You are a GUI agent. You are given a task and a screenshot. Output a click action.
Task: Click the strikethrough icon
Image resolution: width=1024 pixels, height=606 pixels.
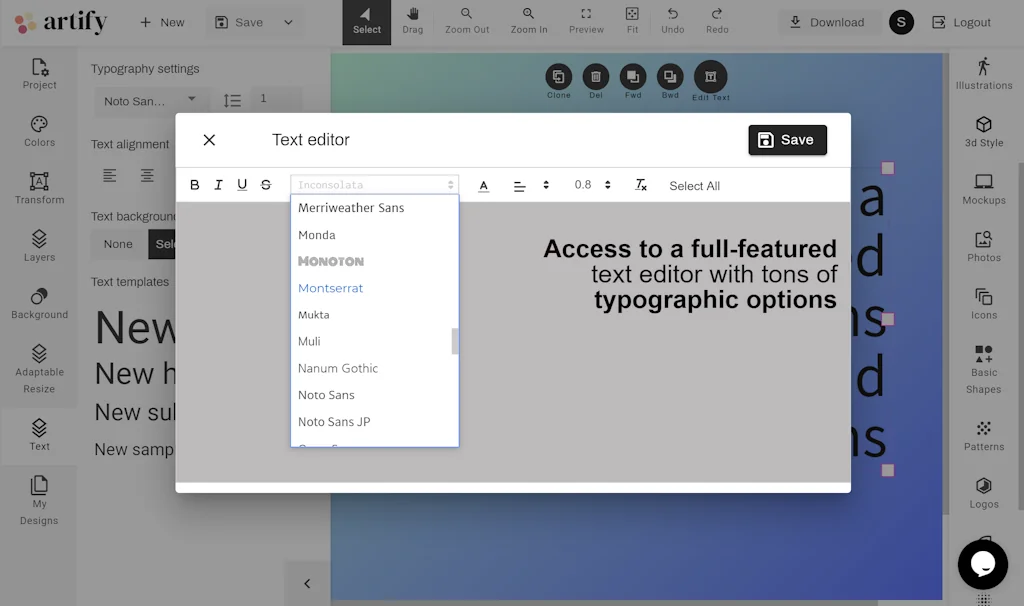266,185
